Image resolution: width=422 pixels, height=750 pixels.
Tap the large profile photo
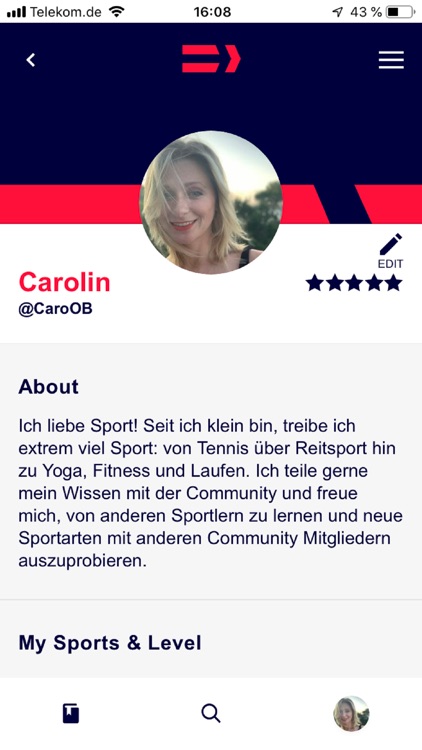(x=211, y=202)
